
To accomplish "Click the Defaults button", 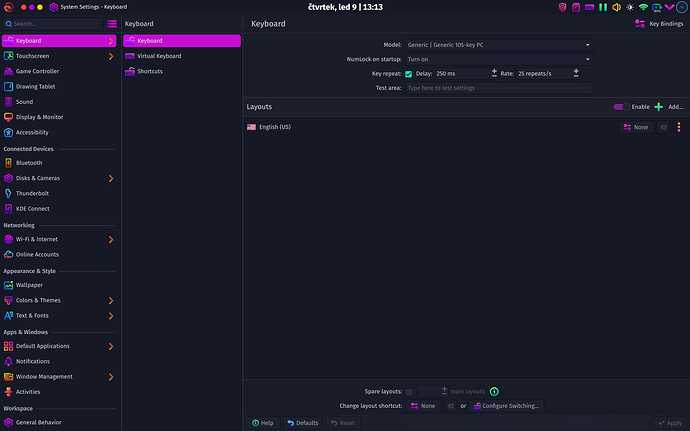I will coord(303,423).
